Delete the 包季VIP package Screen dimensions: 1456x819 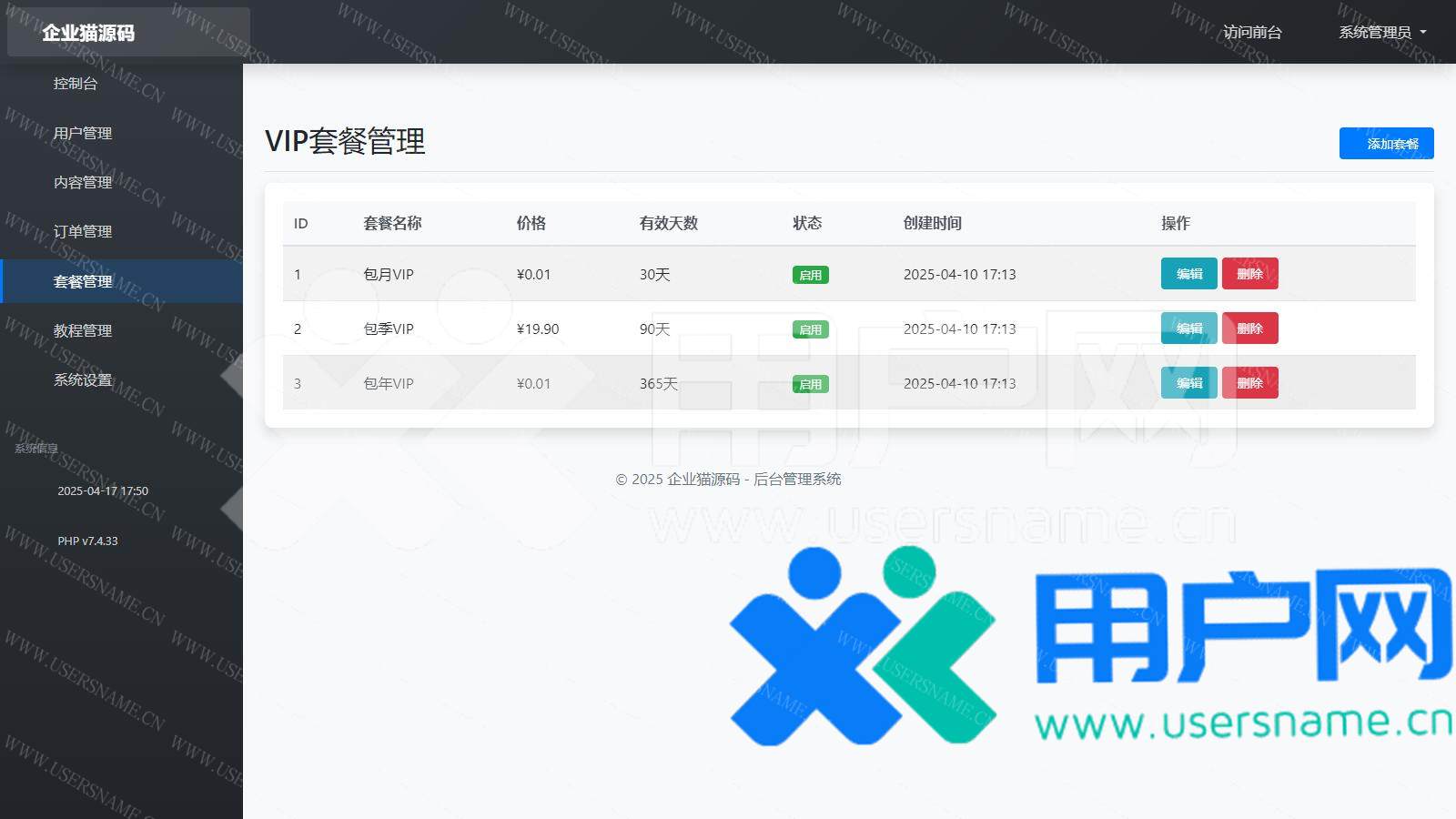coord(1249,329)
